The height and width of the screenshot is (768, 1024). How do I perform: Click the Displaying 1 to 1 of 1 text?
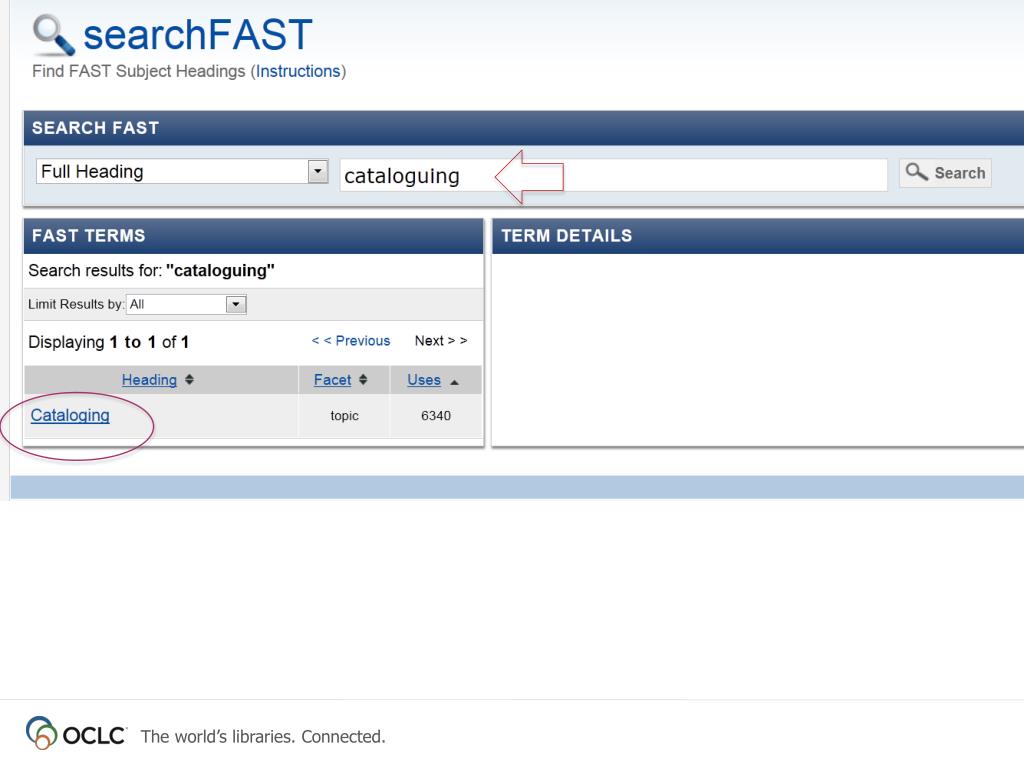108,342
